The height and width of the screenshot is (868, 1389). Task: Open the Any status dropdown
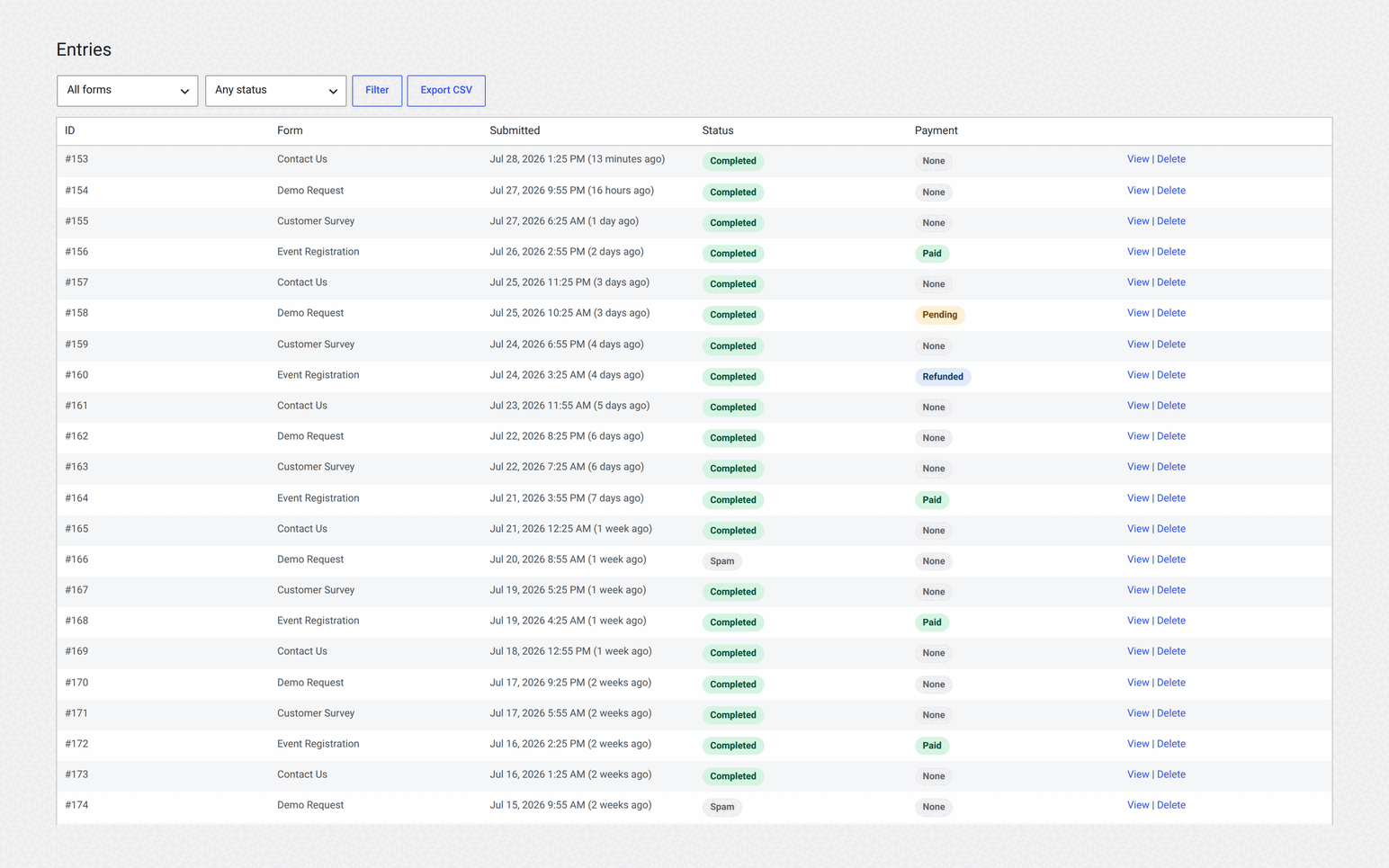[275, 91]
